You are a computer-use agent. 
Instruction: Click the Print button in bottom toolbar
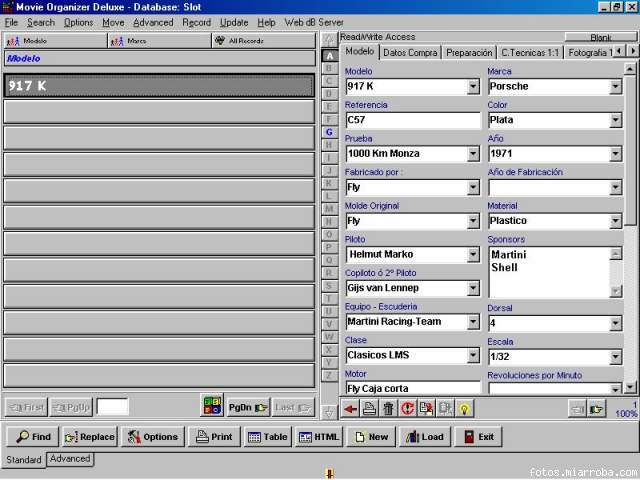click(214, 437)
